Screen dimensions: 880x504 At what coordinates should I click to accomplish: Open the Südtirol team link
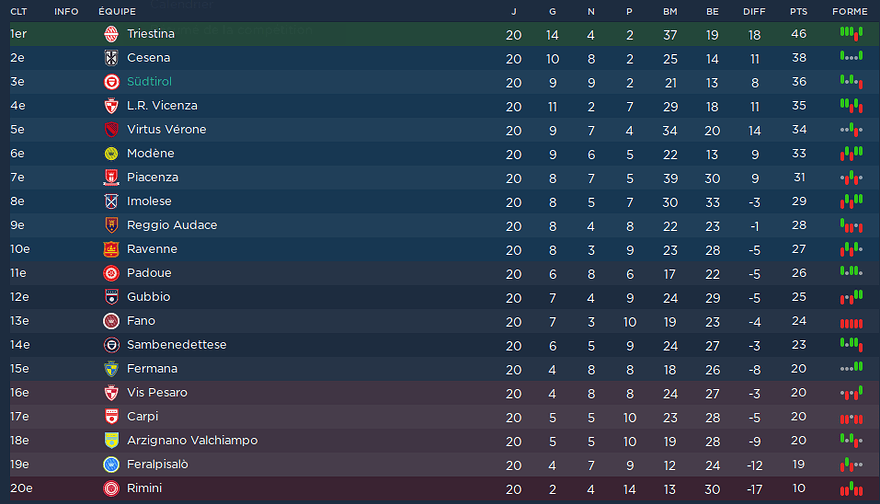(150, 82)
